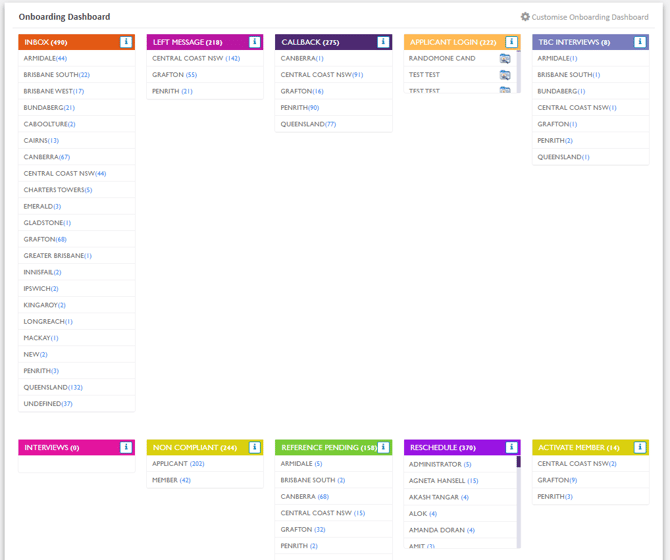This screenshot has height=560, width=670.
Task: Open info icon on LEFT MESSAGE header
Action: point(254,42)
